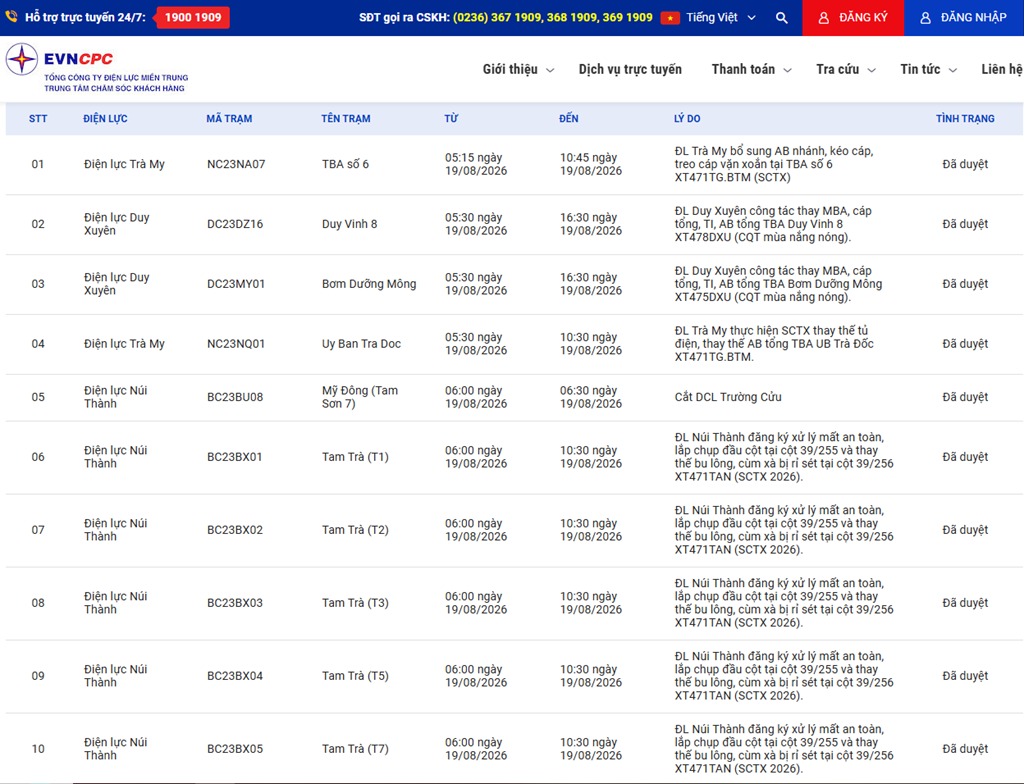1024x784 pixels.
Task: Open the Liên hệ menu item
Action: click(1002, 69)
